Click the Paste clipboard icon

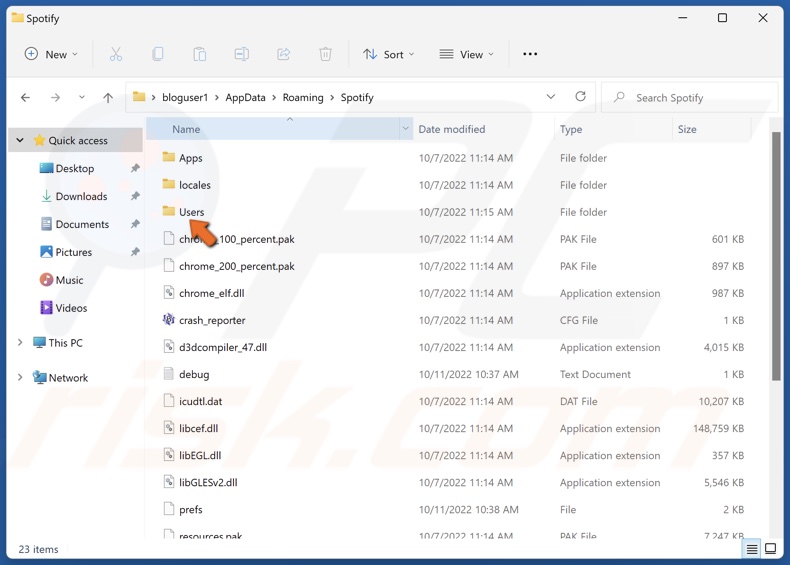[x=200, y=54]
